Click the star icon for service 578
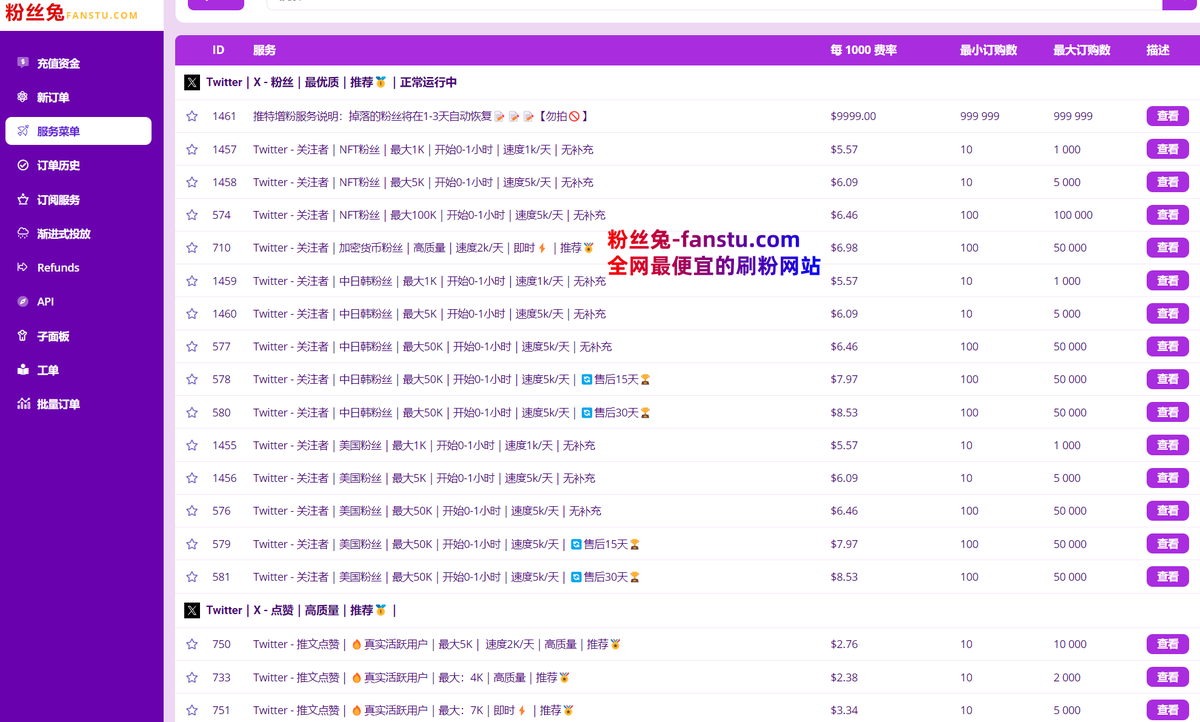The width and height of the screenshot is (1200, 722). (x=192, y=379)
